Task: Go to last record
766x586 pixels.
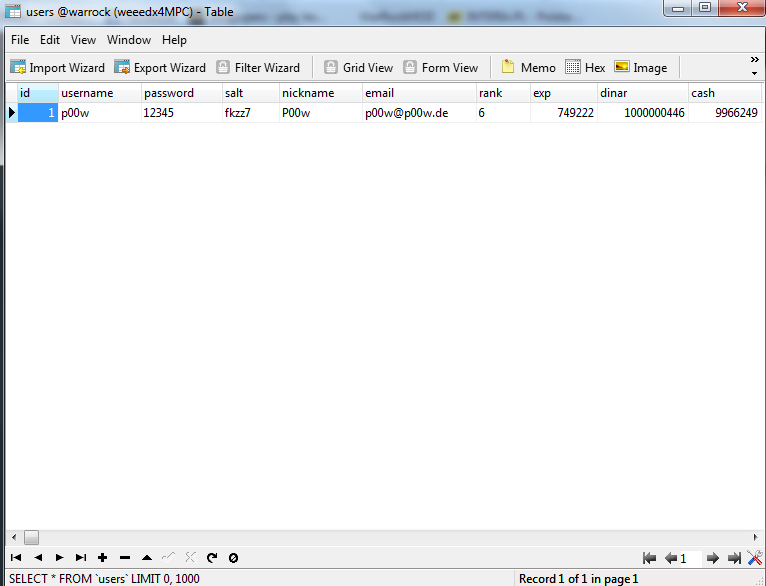Action: (81, 558)
